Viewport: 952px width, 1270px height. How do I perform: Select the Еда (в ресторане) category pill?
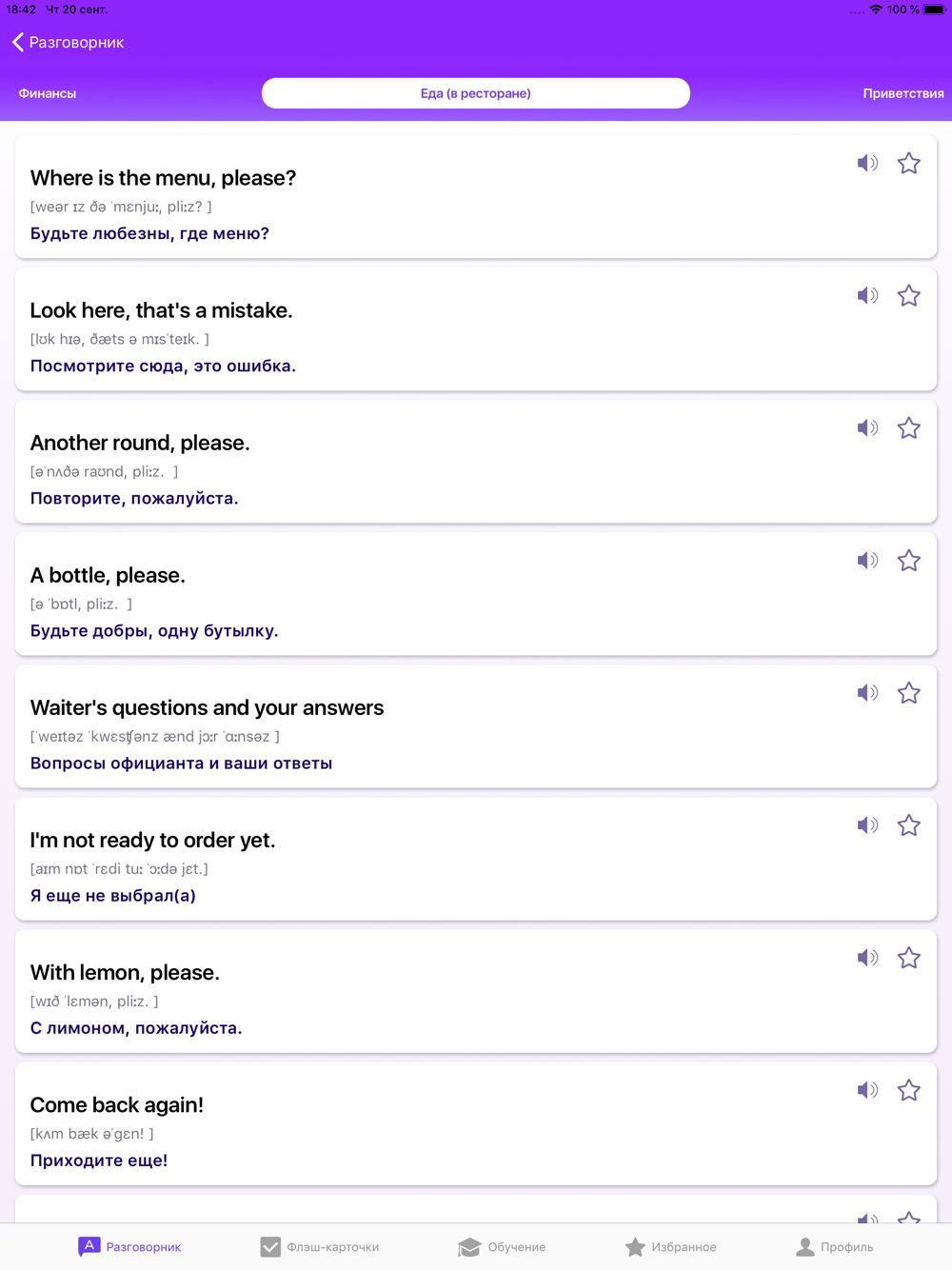pos(476,93)
